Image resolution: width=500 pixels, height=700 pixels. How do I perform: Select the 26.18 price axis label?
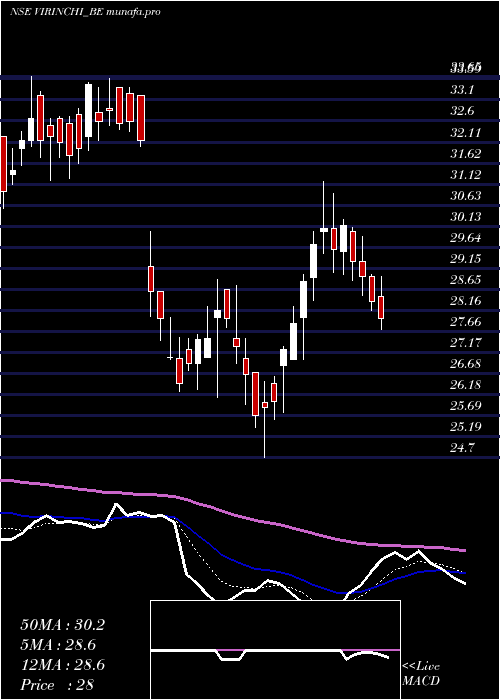466,384
